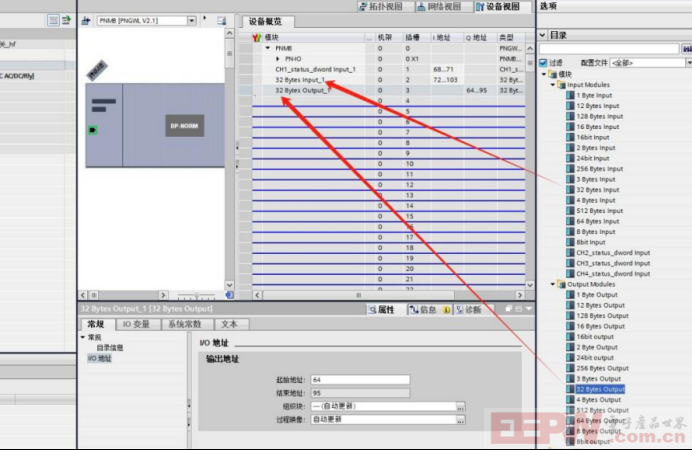Screen dimensions: 692x450
Task: Select 32 Bytes Output in catalog
Action: [600, 390]
